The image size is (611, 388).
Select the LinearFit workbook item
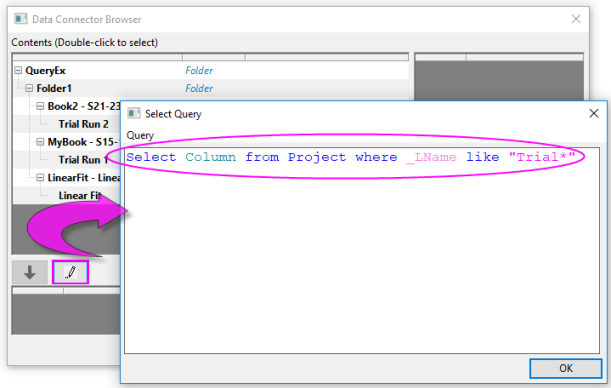(x=84, y=178)
